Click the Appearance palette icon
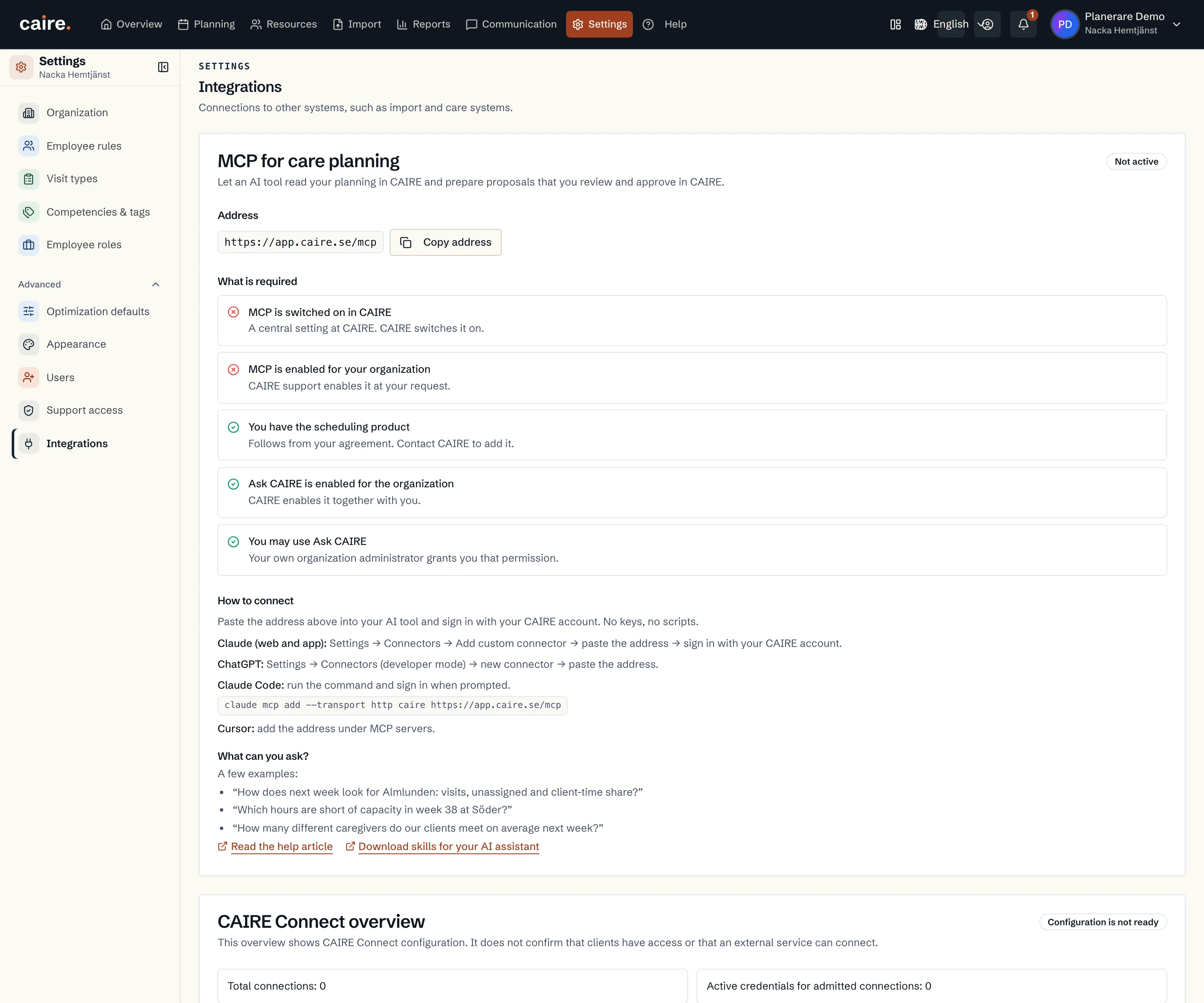This screenshot has width=1204, height=1003. pyautogui.click(x=29, y=344)
